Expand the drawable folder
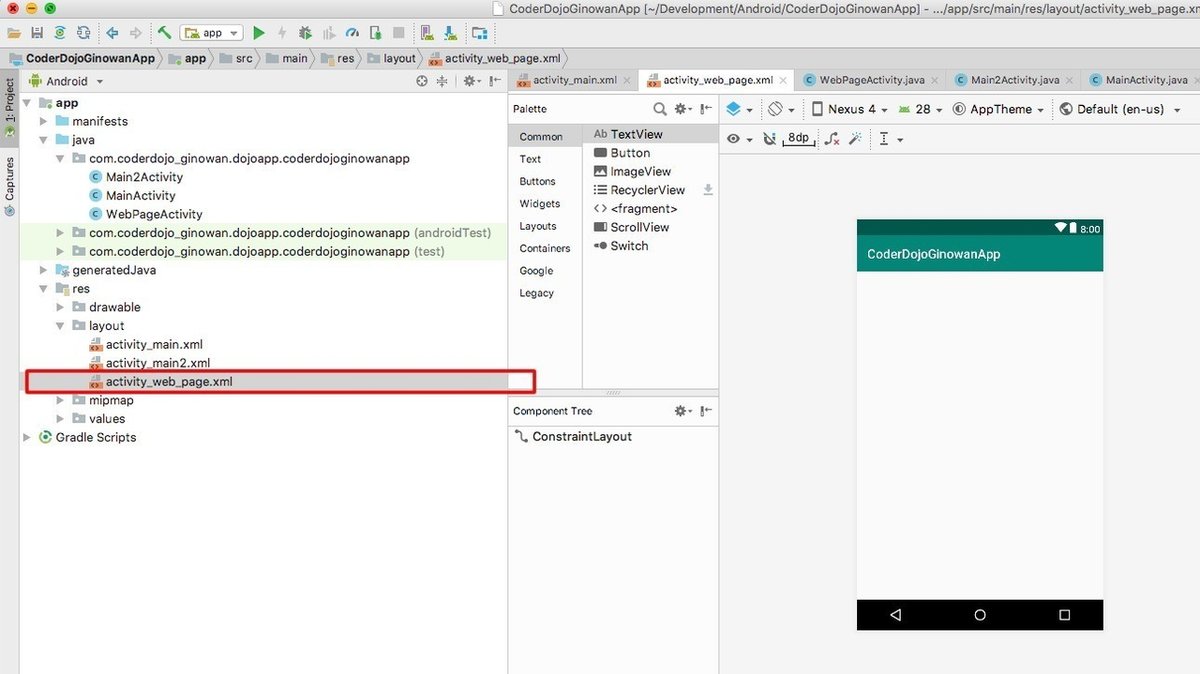Image resolution: width=1200 pixels, height=674 pixels. click(x=60, y=307)
